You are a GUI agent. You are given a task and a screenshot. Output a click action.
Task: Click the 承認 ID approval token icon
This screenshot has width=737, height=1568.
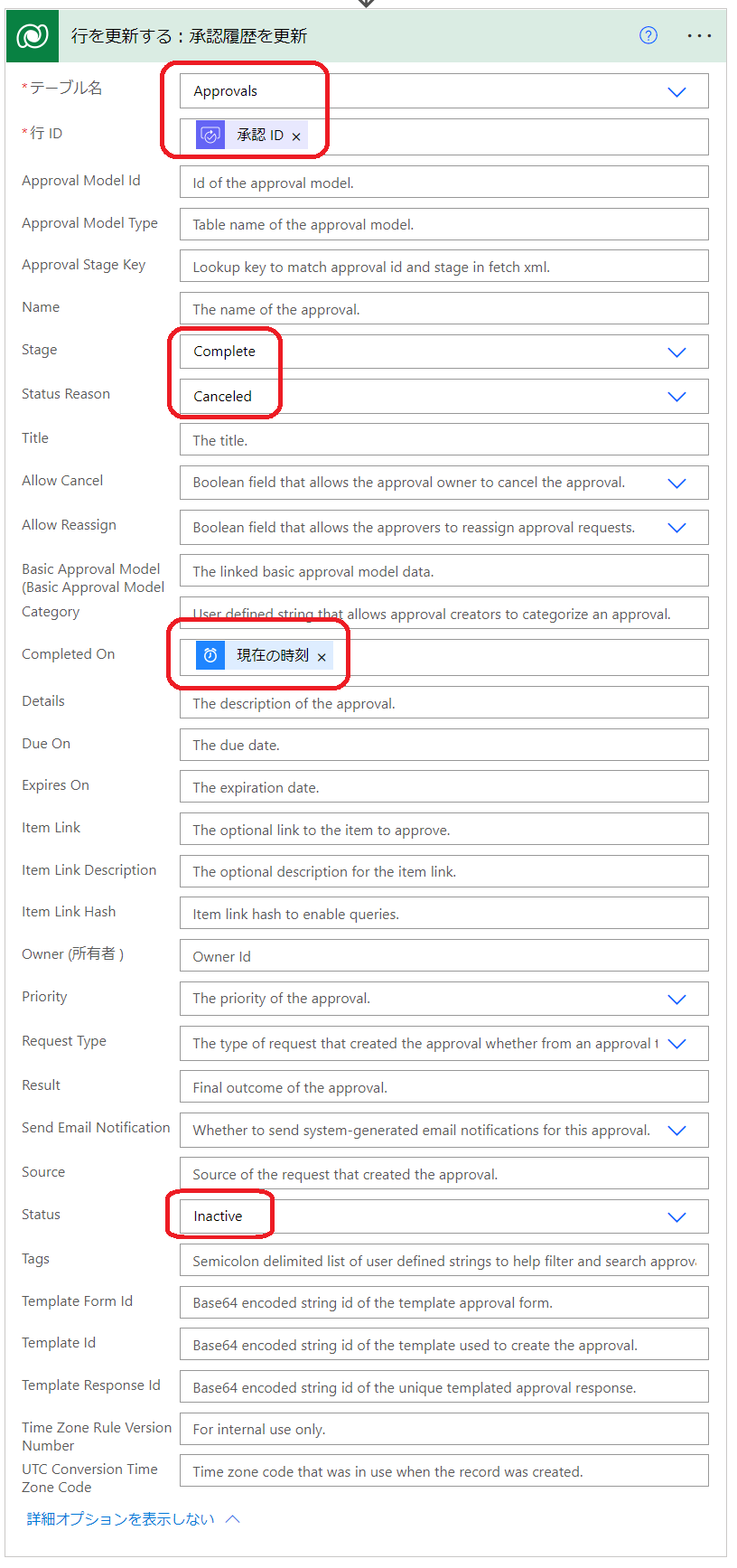click(x=210, y=136)
